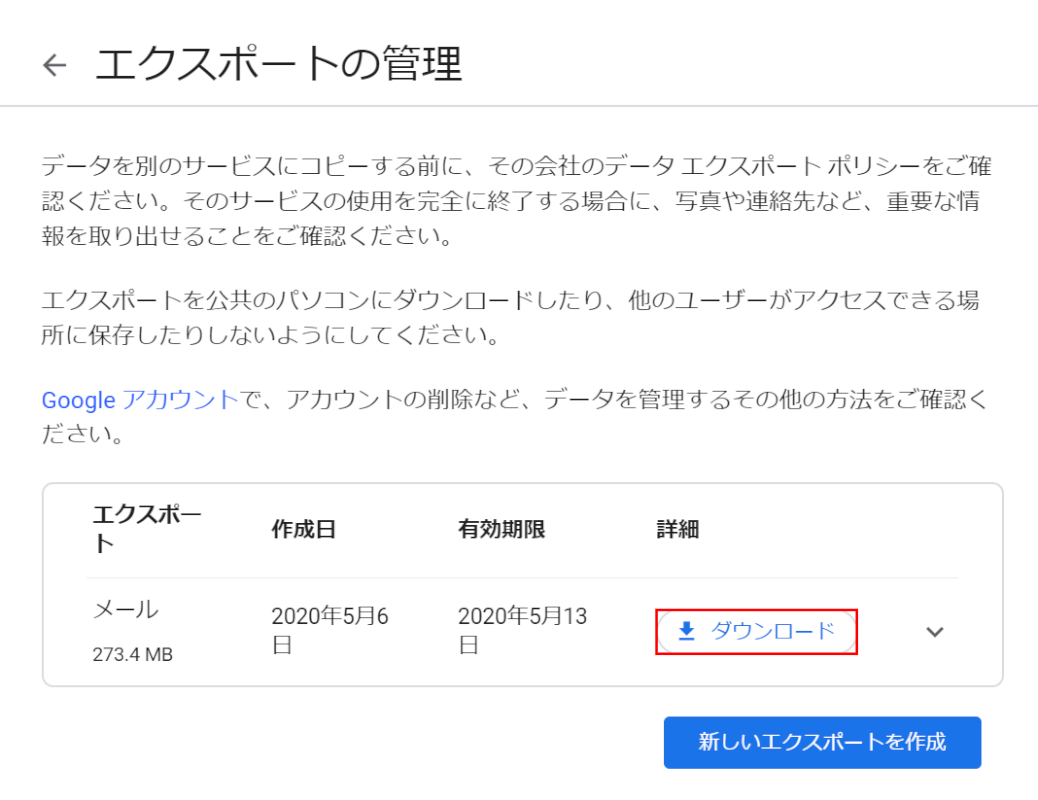Select the メール export name

pyautogui.click(x=125, y=609)
